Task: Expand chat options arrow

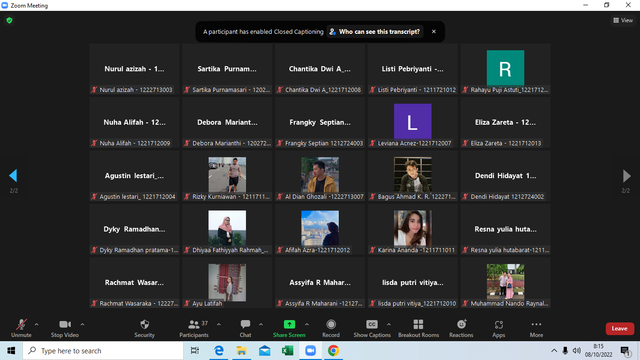Action: pyautogui.click(x=261, y=324)
